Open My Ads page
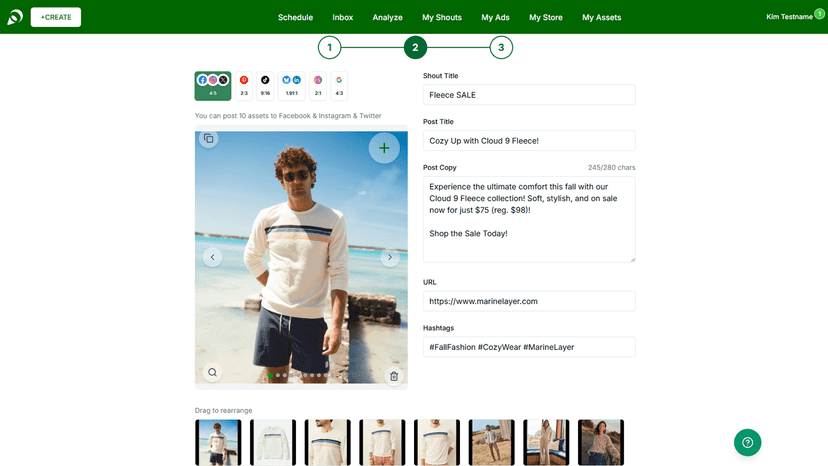The width and height of the screenshot is (828, 466). [495, 17]
